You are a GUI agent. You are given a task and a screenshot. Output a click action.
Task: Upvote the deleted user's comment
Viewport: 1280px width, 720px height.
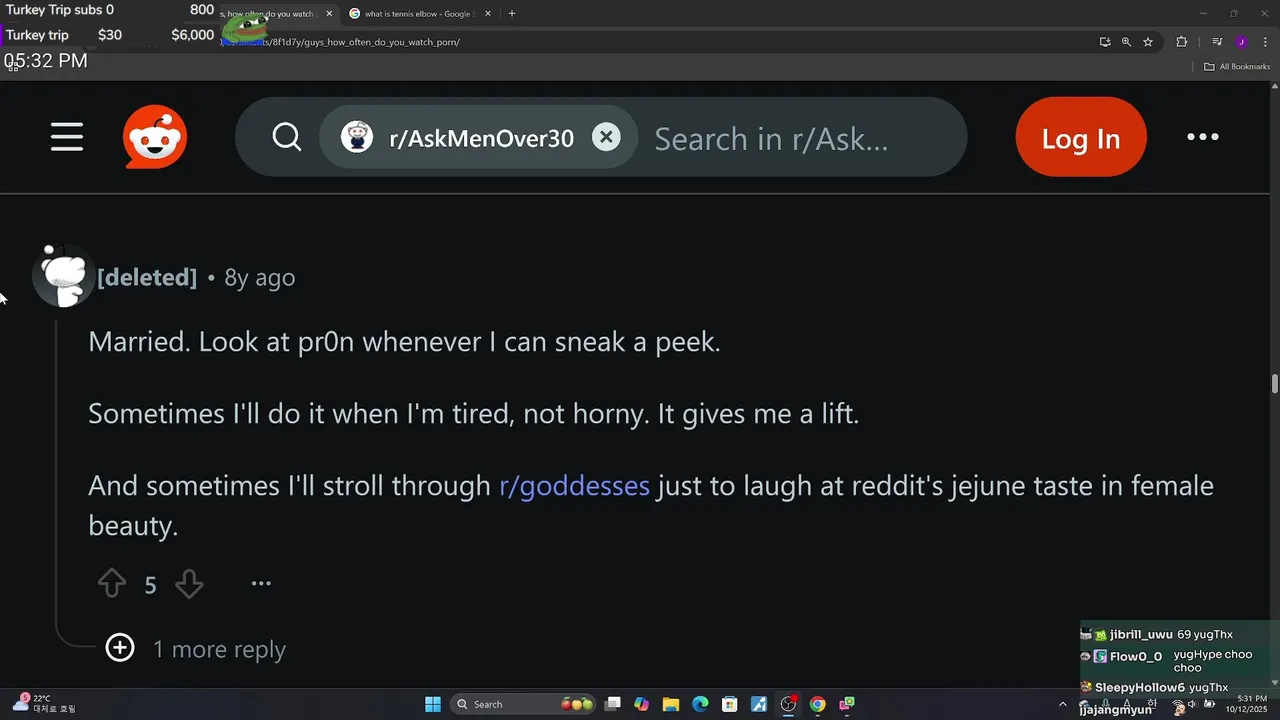112,584
